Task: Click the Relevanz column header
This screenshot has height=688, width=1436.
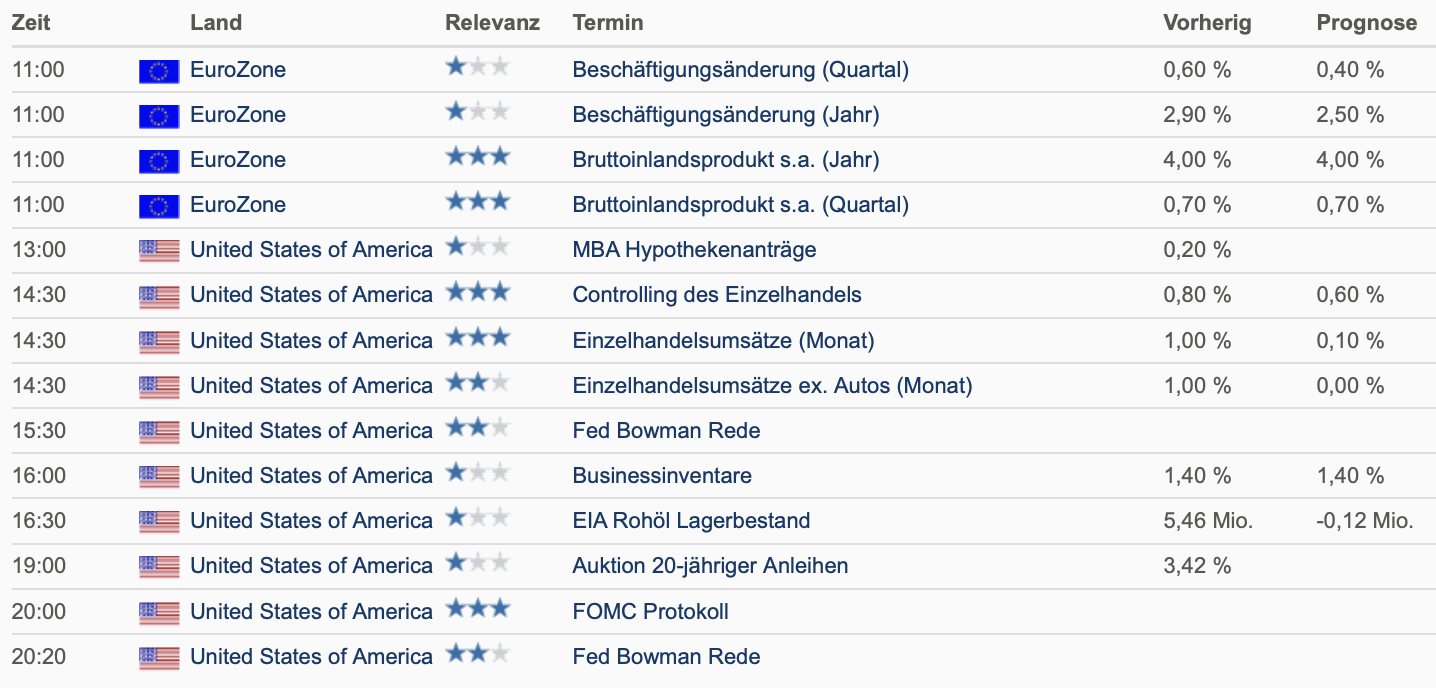Action: point(492,23)
